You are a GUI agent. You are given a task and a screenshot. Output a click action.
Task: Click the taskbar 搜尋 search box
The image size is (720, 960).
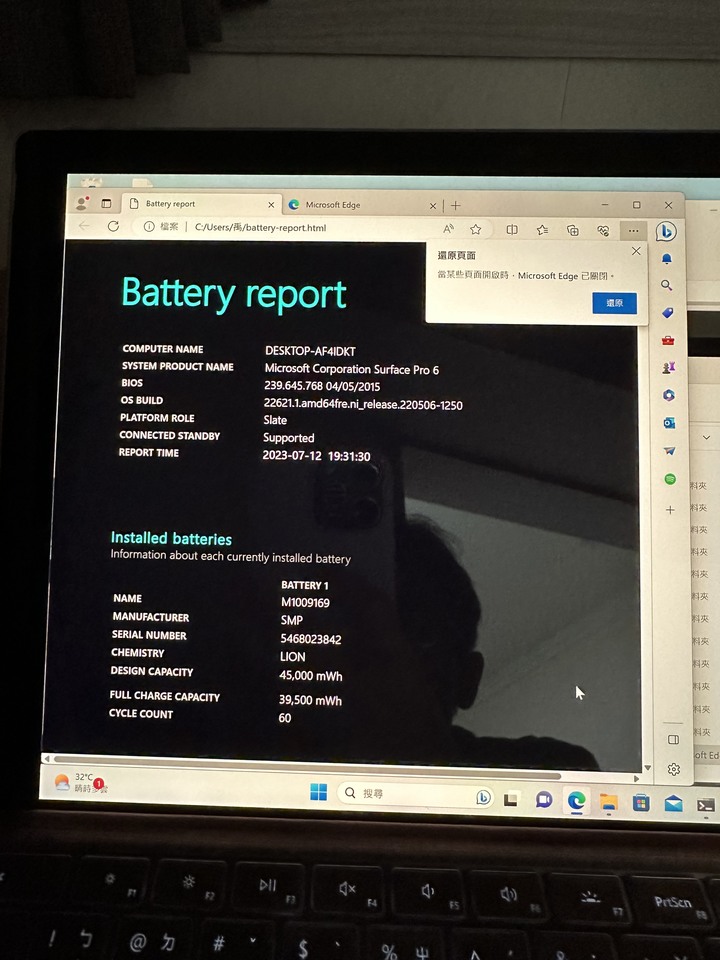coord(414,793)
